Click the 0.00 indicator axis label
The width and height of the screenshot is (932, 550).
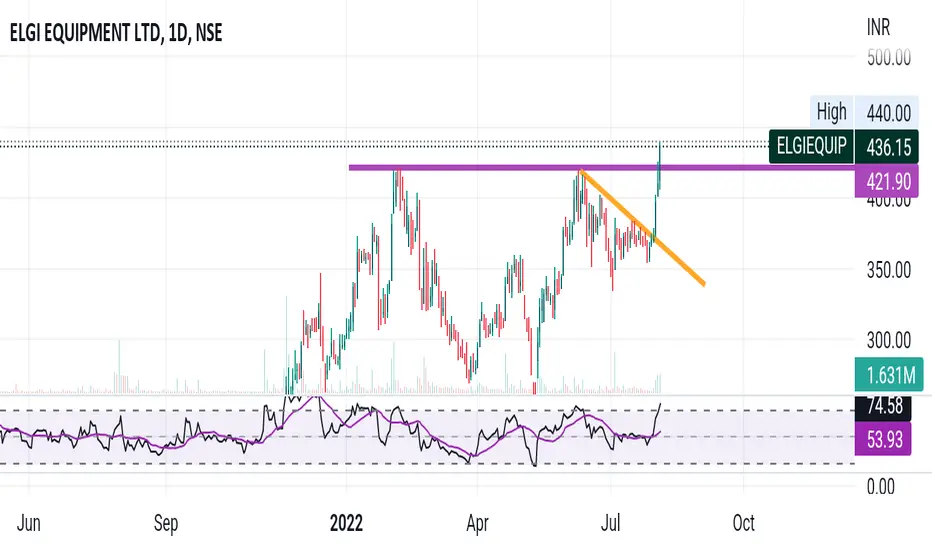(x=880, y=486)
